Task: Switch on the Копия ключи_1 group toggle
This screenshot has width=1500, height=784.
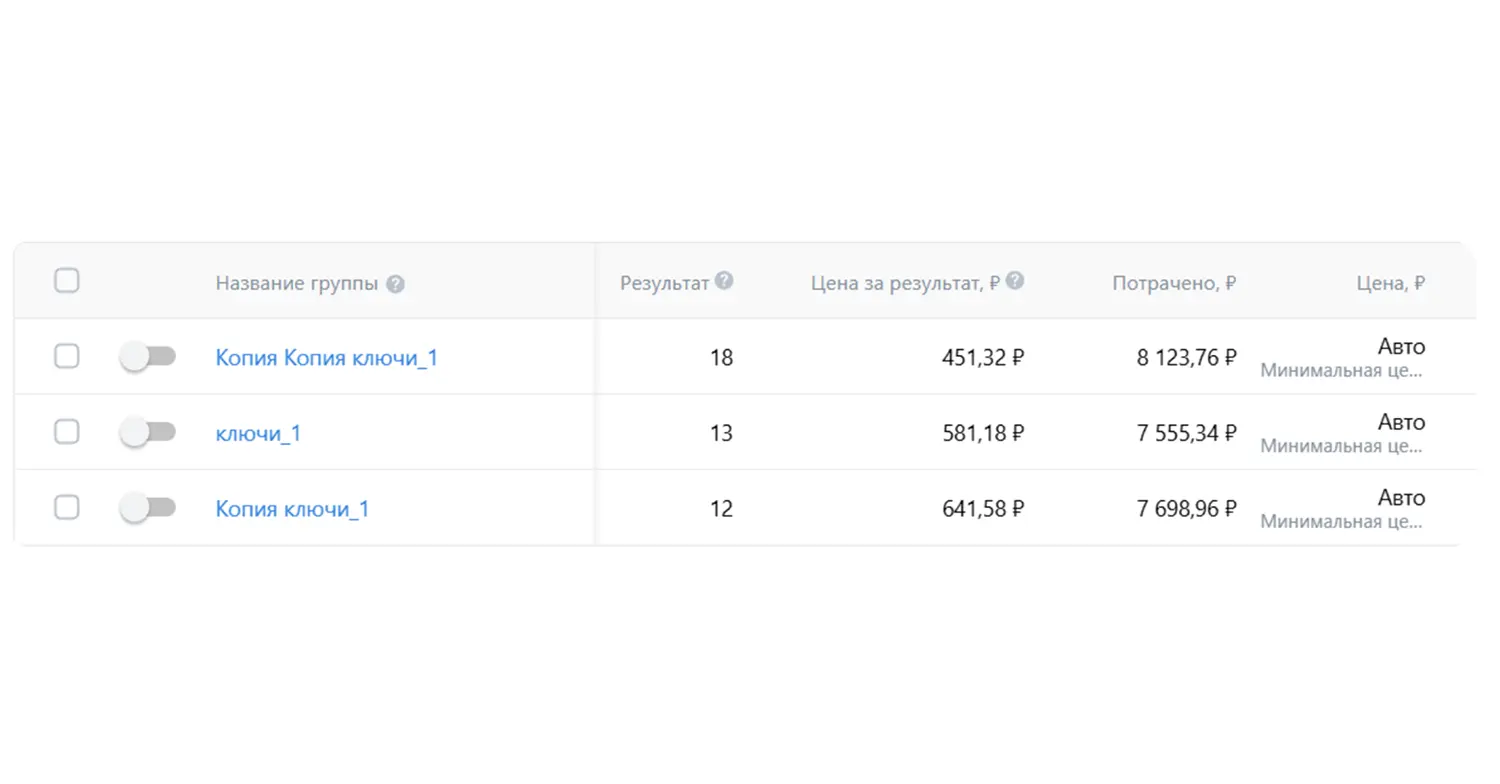Action: tap(147, 508)
